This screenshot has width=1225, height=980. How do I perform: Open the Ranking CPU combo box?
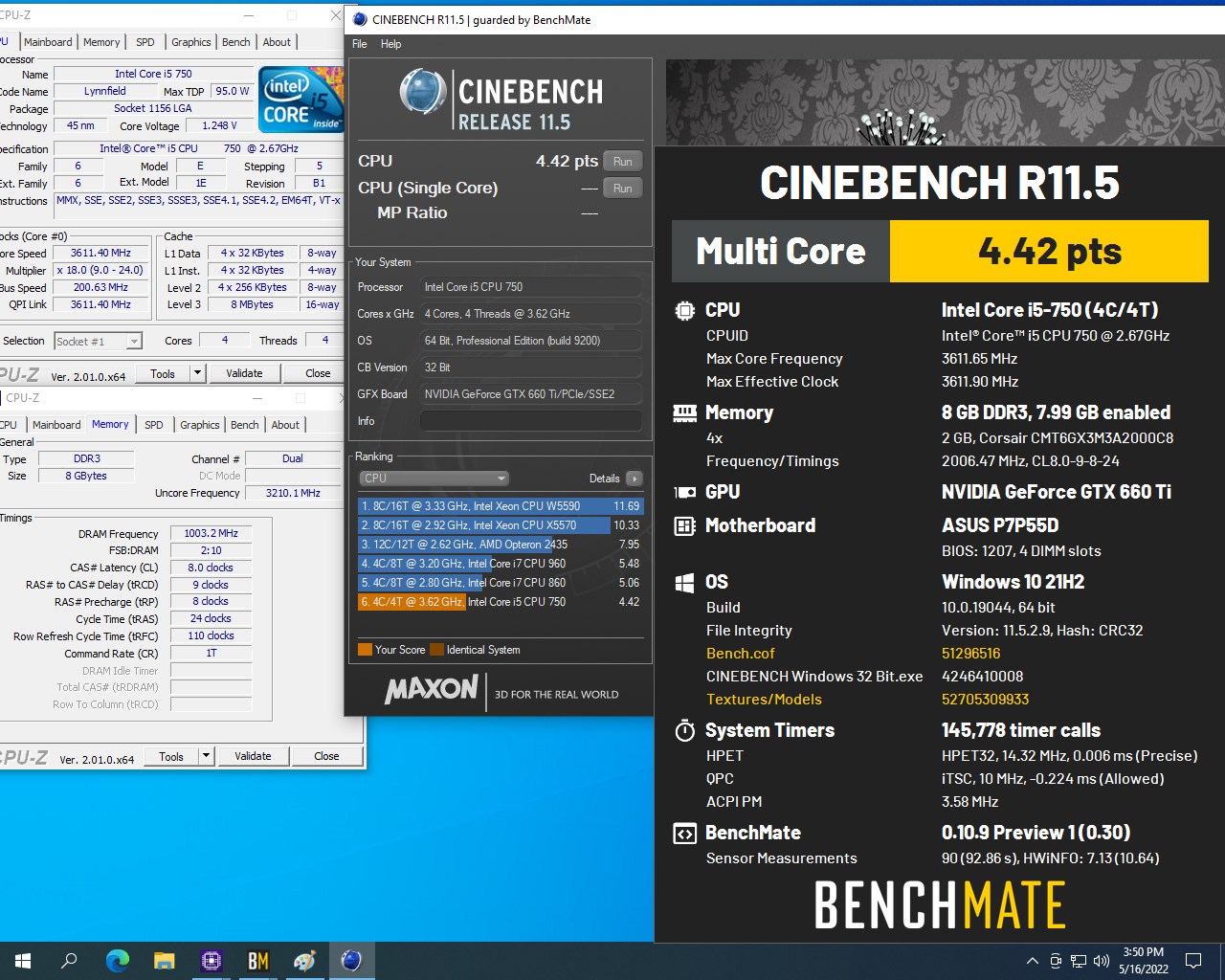point(434,479)
